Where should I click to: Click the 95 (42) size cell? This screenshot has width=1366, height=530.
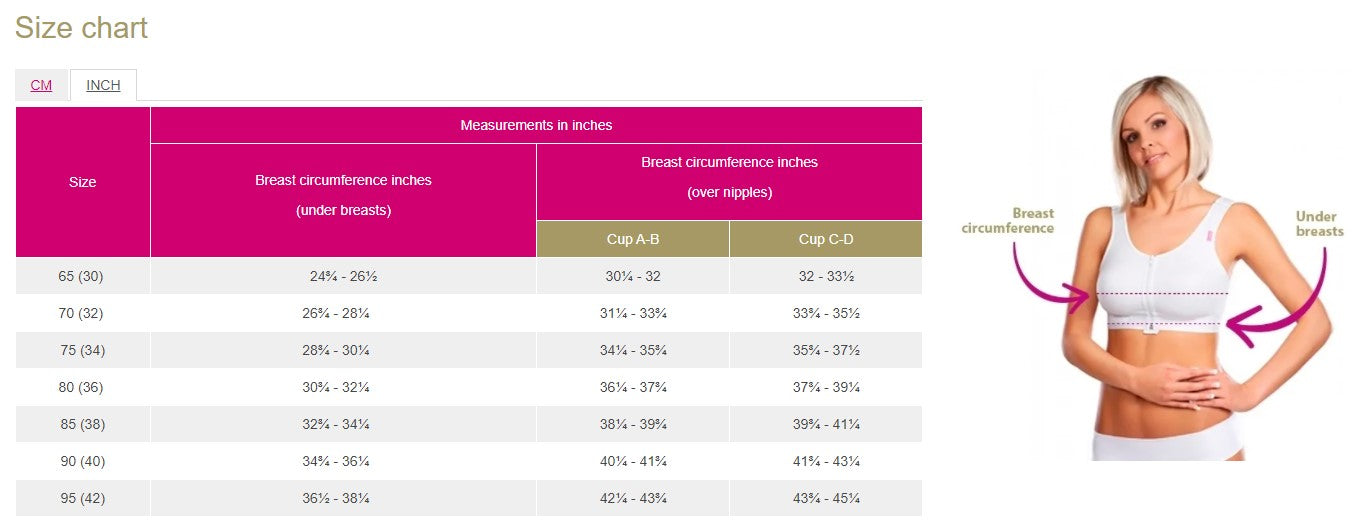[x=82, y=498]
